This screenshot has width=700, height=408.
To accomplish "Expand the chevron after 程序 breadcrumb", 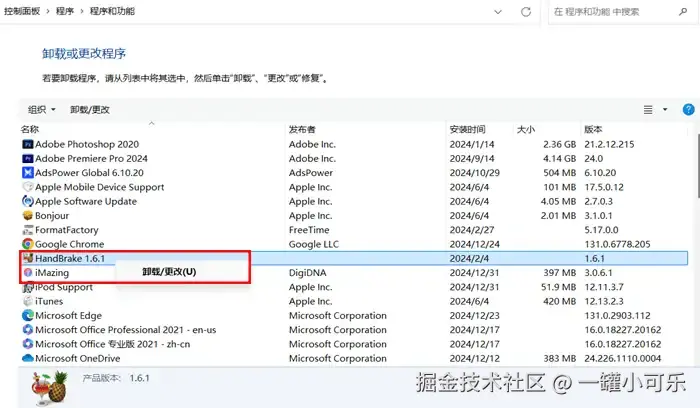I will click(82, 11).
